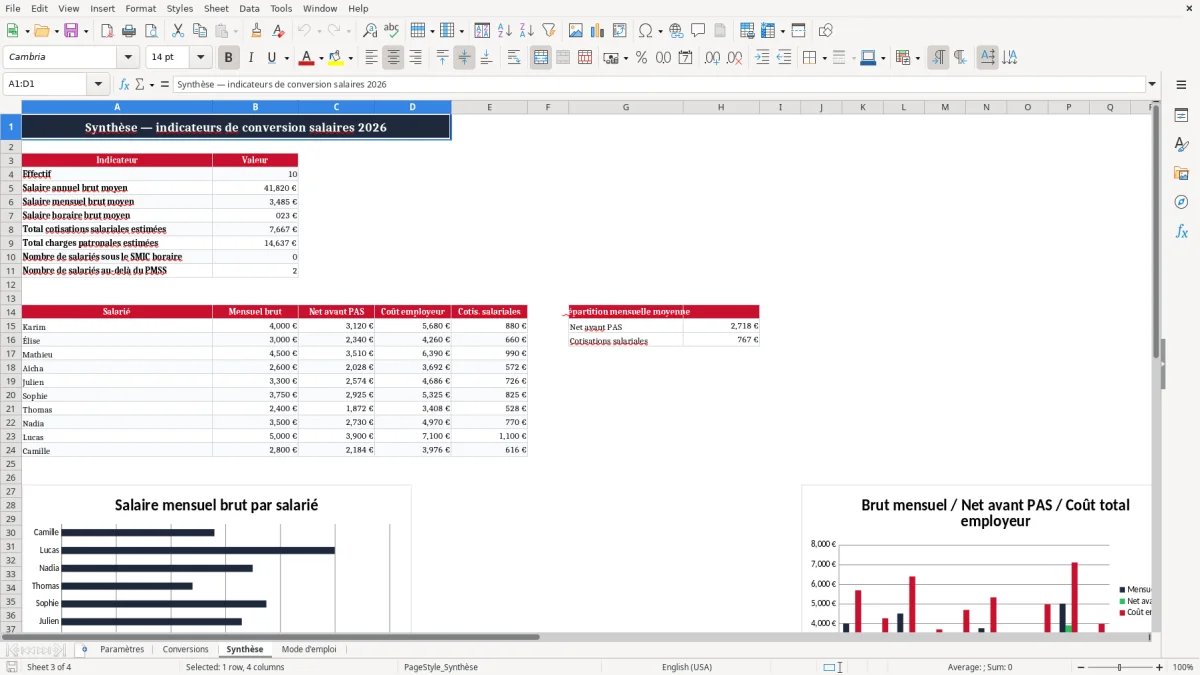Remove decimal place icon
The image size is (1200, 675).
pos(735,58)
